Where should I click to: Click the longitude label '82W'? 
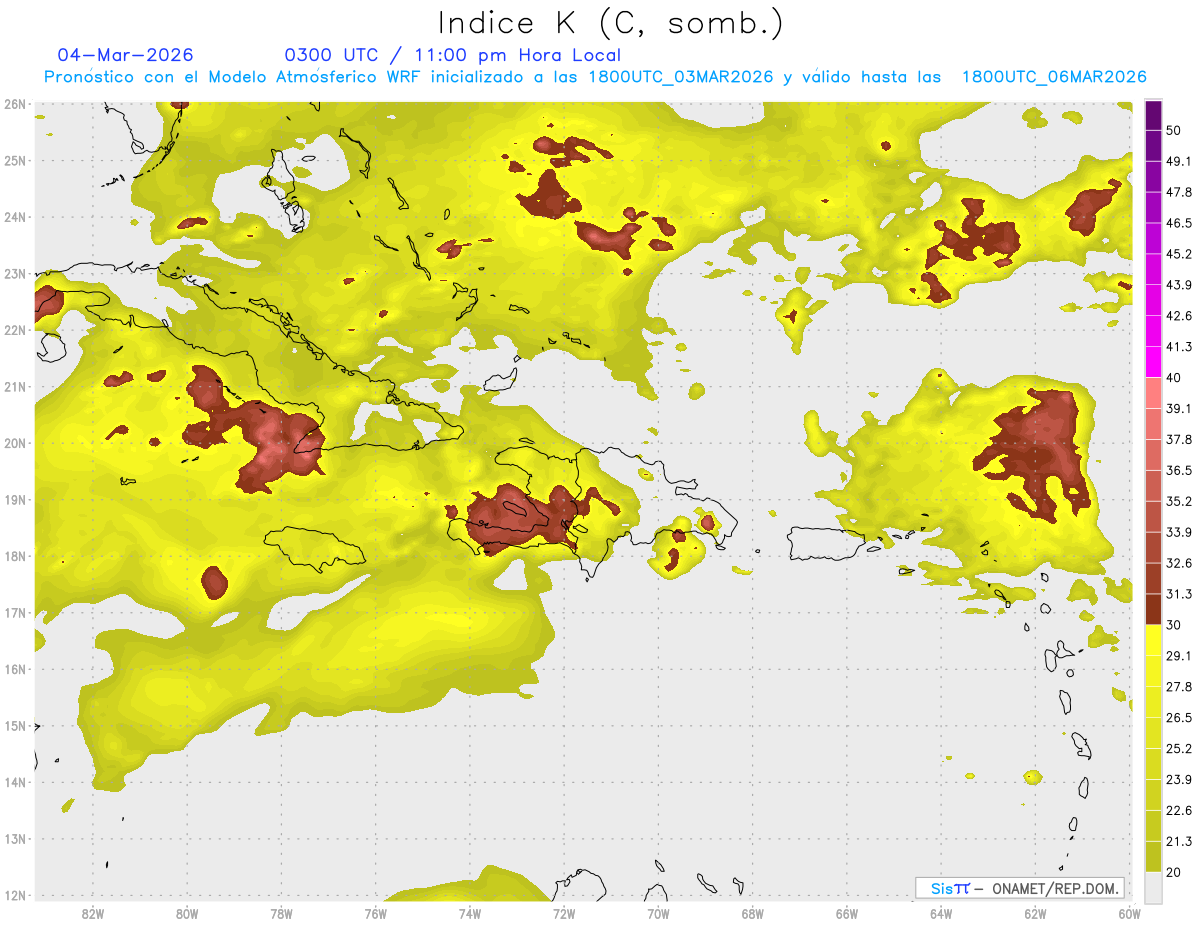click(x=92, y=913)
